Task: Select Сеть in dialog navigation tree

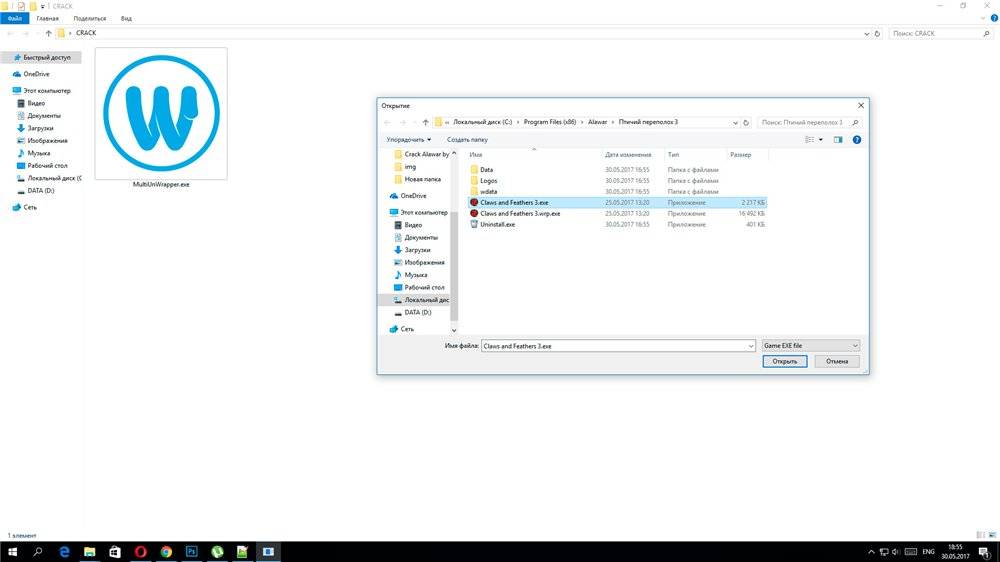Action: (407, 329)
